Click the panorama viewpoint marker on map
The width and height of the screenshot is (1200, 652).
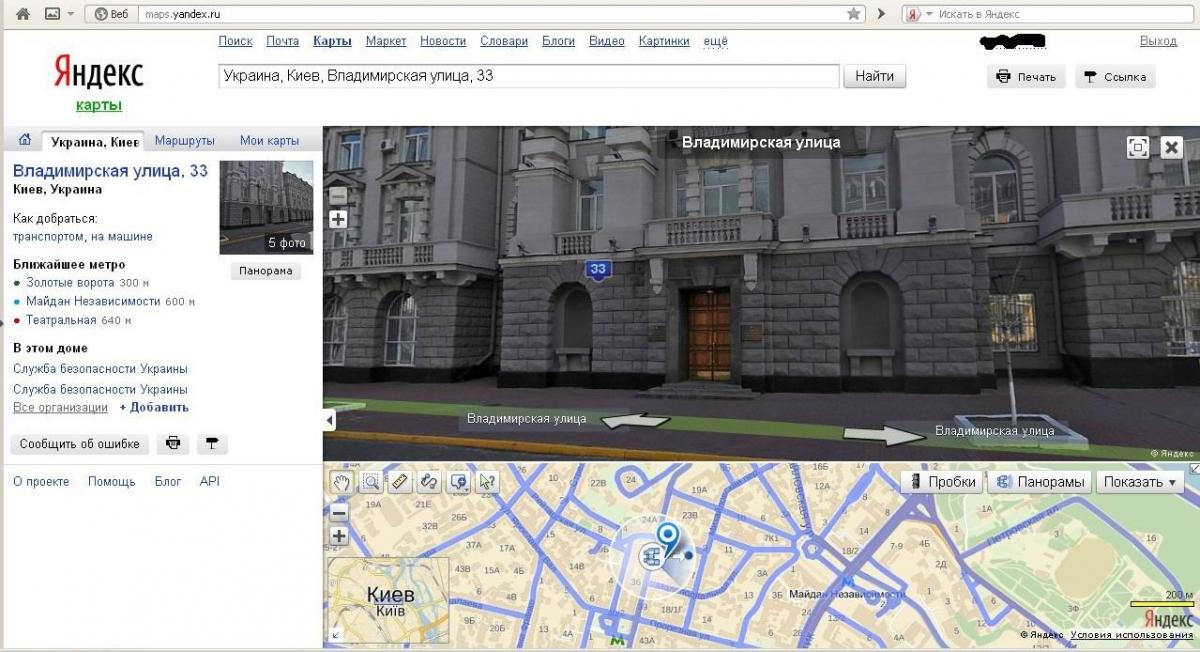click(x=651, y=554)
